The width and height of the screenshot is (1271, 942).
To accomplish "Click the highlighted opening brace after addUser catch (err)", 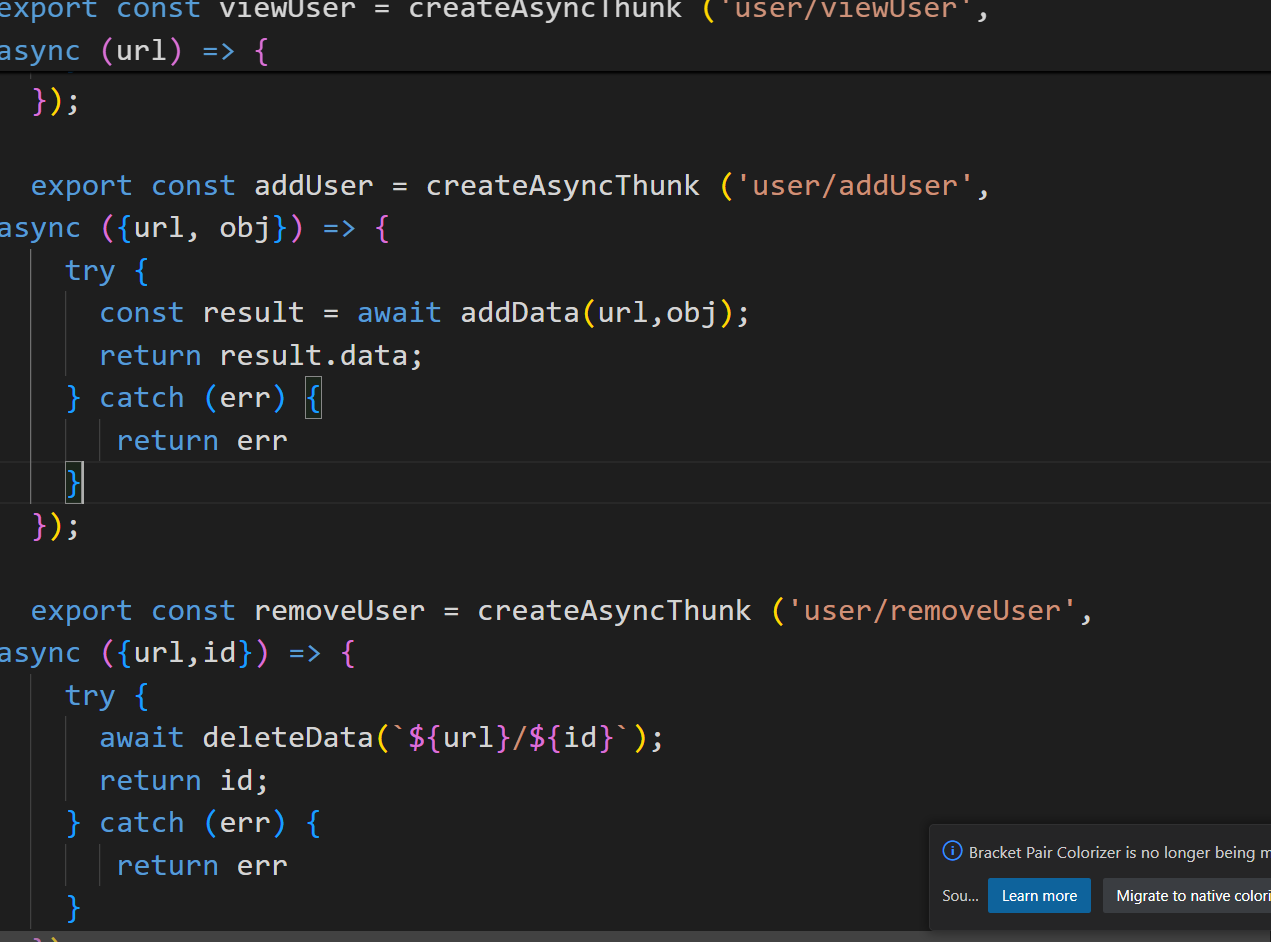I will [x=313, y=399].
